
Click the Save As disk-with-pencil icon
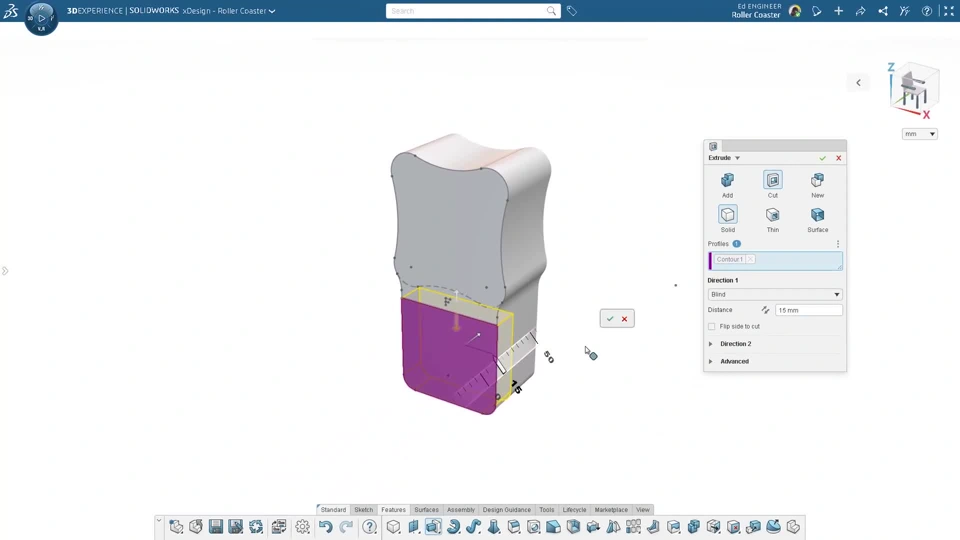[236, 527]
